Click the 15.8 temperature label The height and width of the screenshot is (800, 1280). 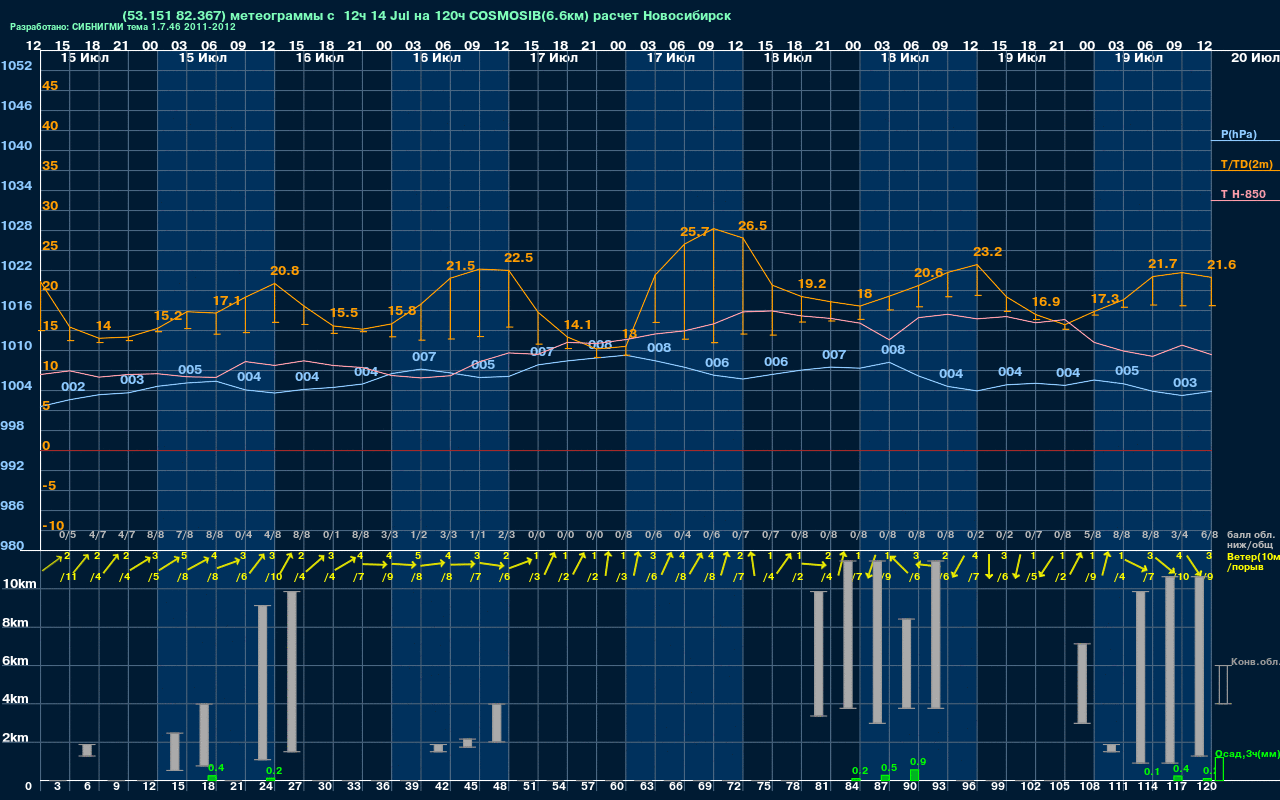[x=401, y=310]
